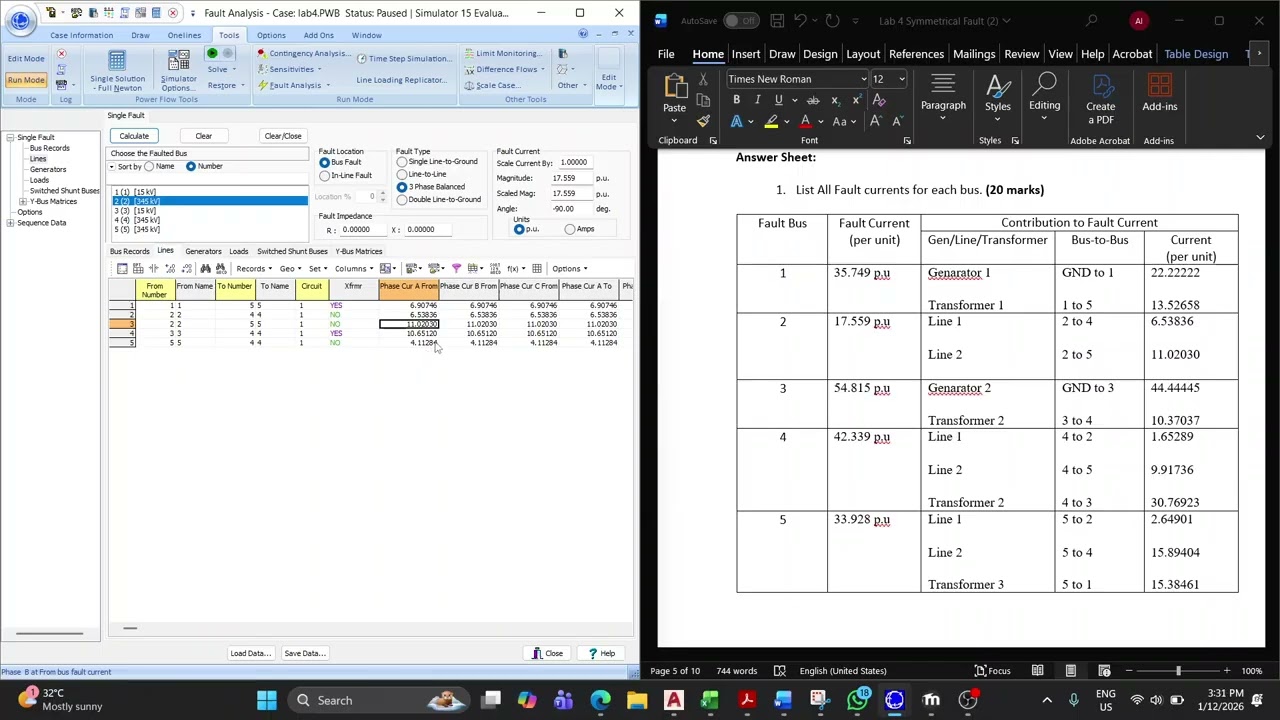Open the Records dropdown menu
This screenshot has height=720, width=1280.
253,268
